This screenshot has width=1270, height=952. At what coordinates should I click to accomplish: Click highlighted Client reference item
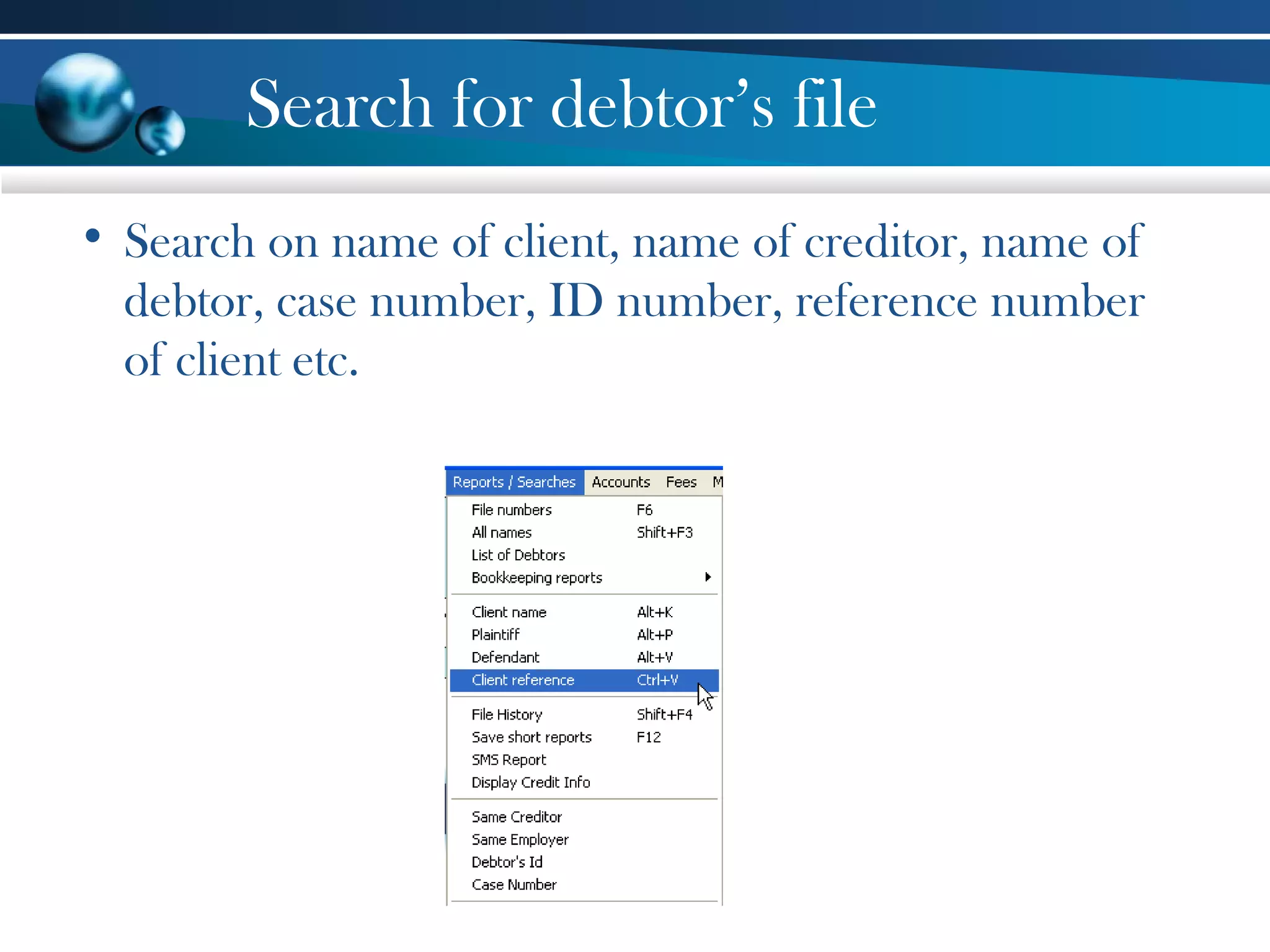523,681
